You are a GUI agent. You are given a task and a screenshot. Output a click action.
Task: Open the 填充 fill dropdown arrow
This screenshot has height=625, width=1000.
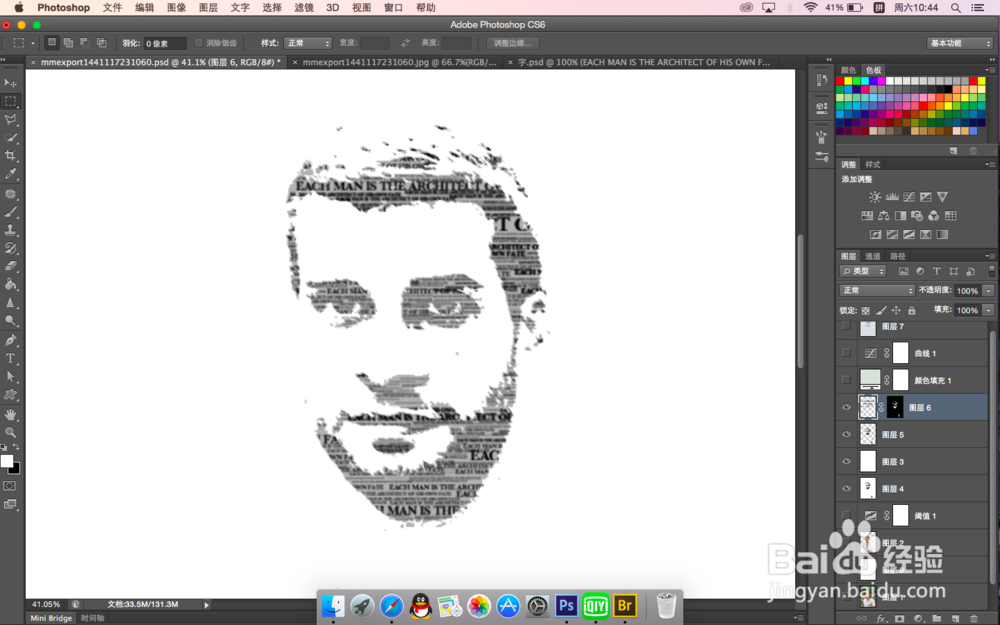pyautogui.click(x=989, y=311)
